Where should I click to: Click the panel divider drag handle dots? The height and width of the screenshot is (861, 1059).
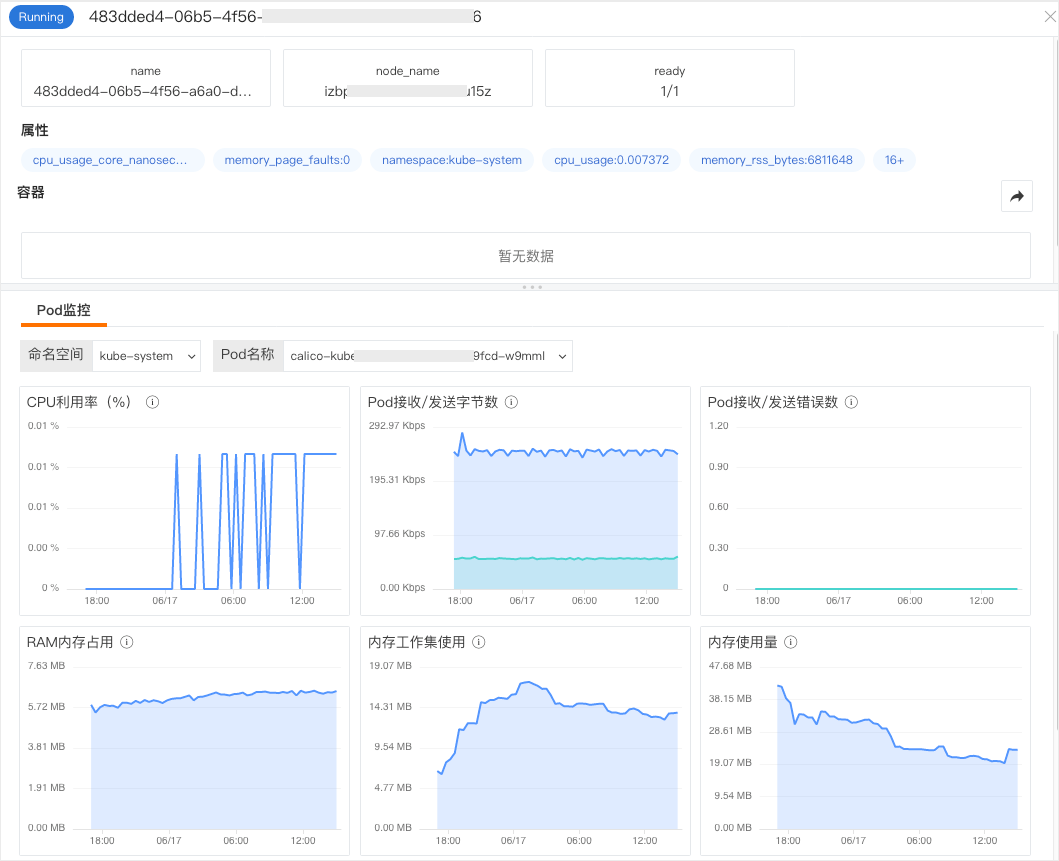pos(532,288)
